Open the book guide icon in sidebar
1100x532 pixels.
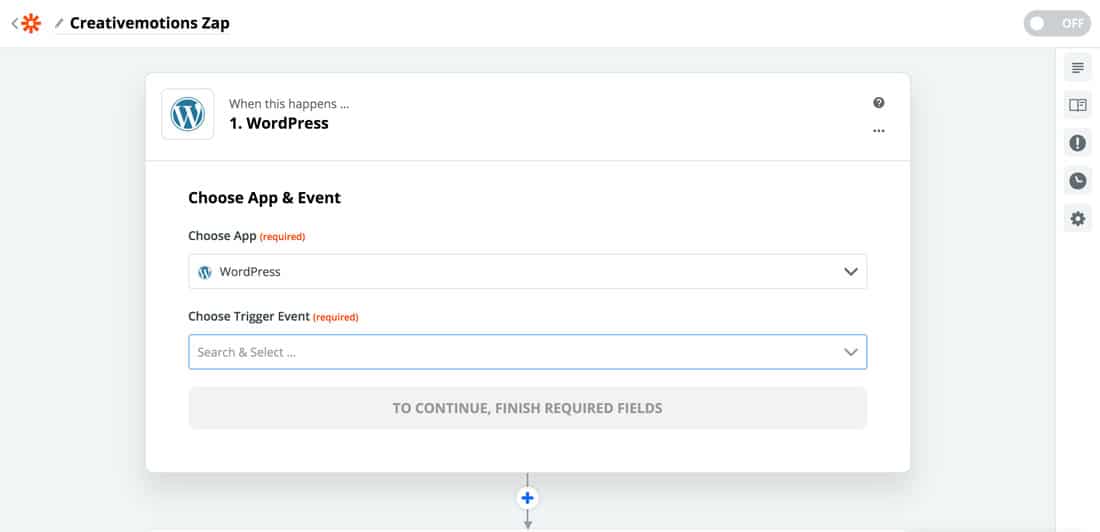pos(1078,105)
